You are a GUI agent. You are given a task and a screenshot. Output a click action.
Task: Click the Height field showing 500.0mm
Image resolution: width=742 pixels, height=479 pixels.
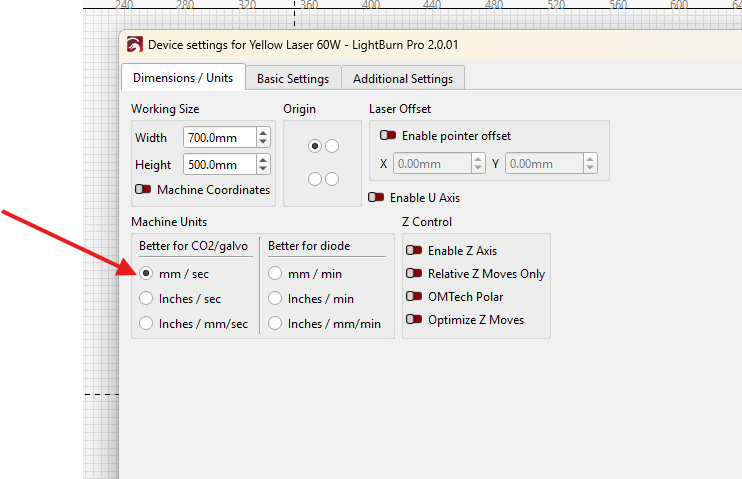(220, 165)
